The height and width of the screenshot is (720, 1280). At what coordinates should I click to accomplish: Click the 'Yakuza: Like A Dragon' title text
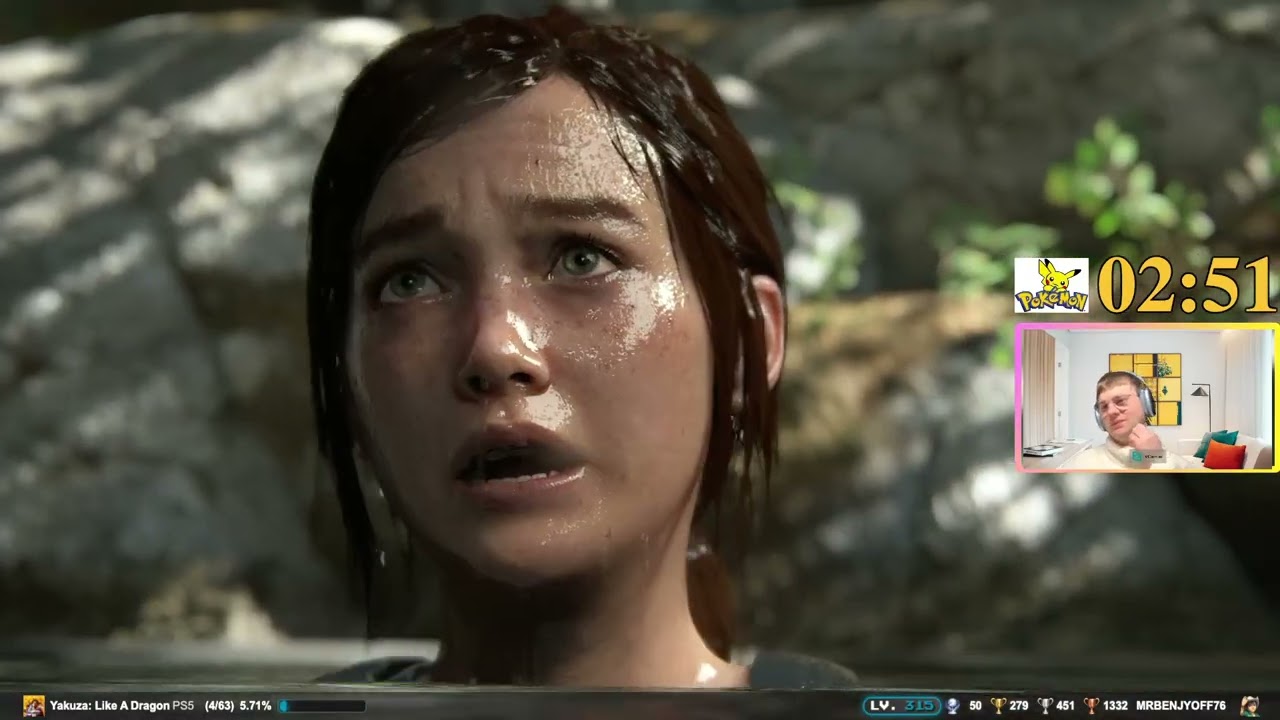point(109,706)
